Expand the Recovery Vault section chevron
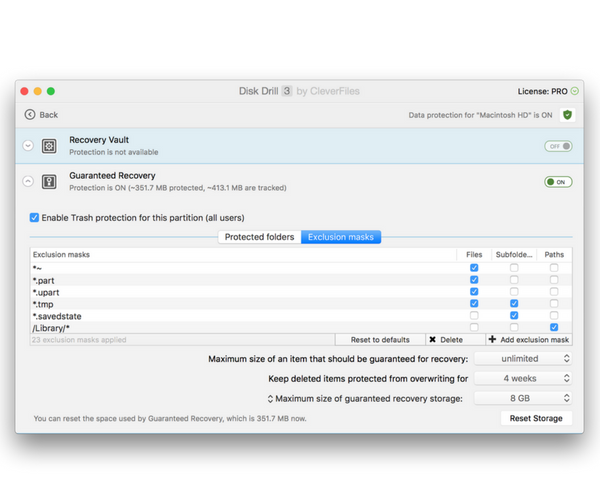The height and width of the screenshot is (500, 600). coord(28,146)
